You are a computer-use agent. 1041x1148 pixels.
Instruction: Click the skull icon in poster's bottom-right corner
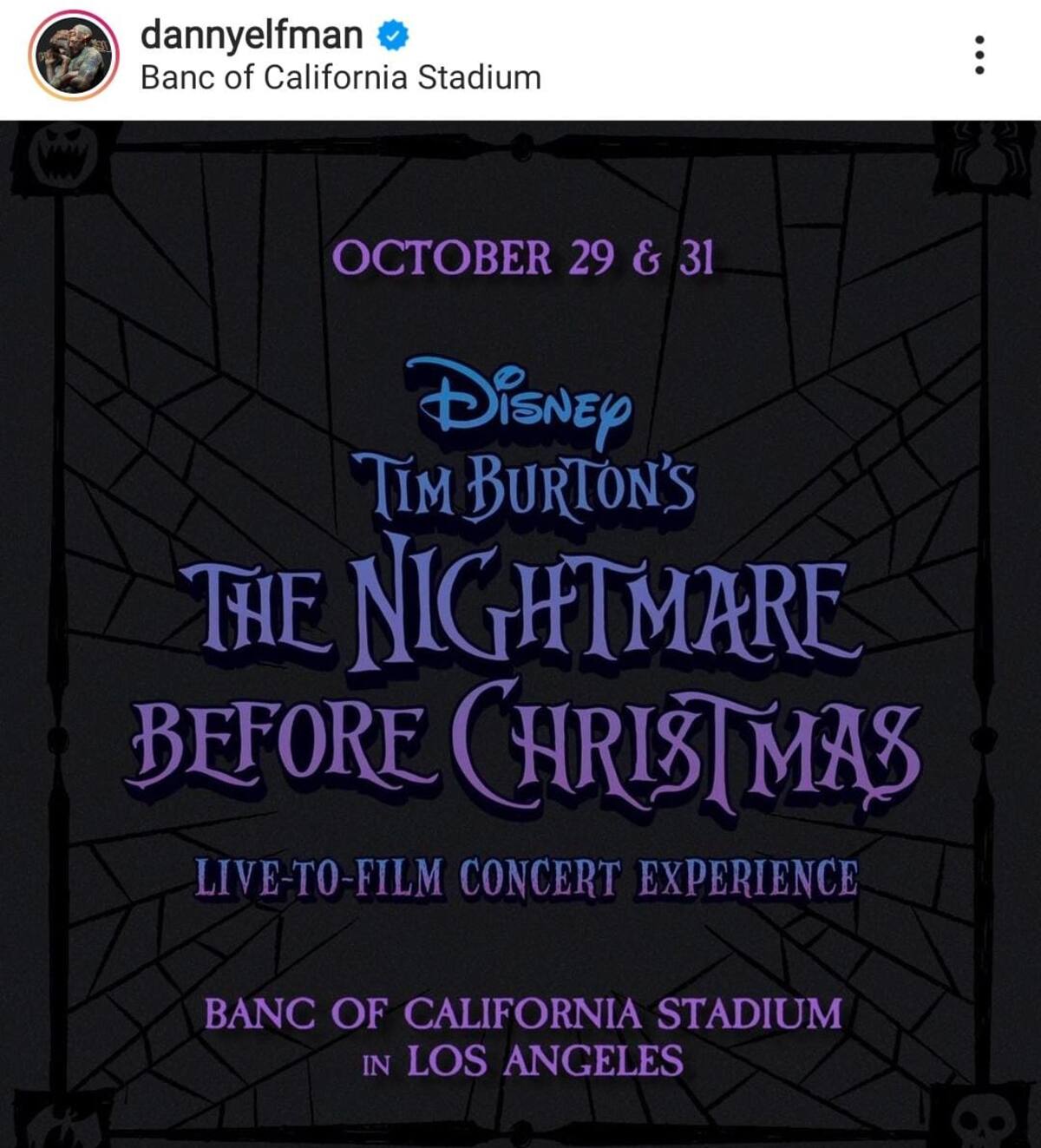click(984, 1119)
